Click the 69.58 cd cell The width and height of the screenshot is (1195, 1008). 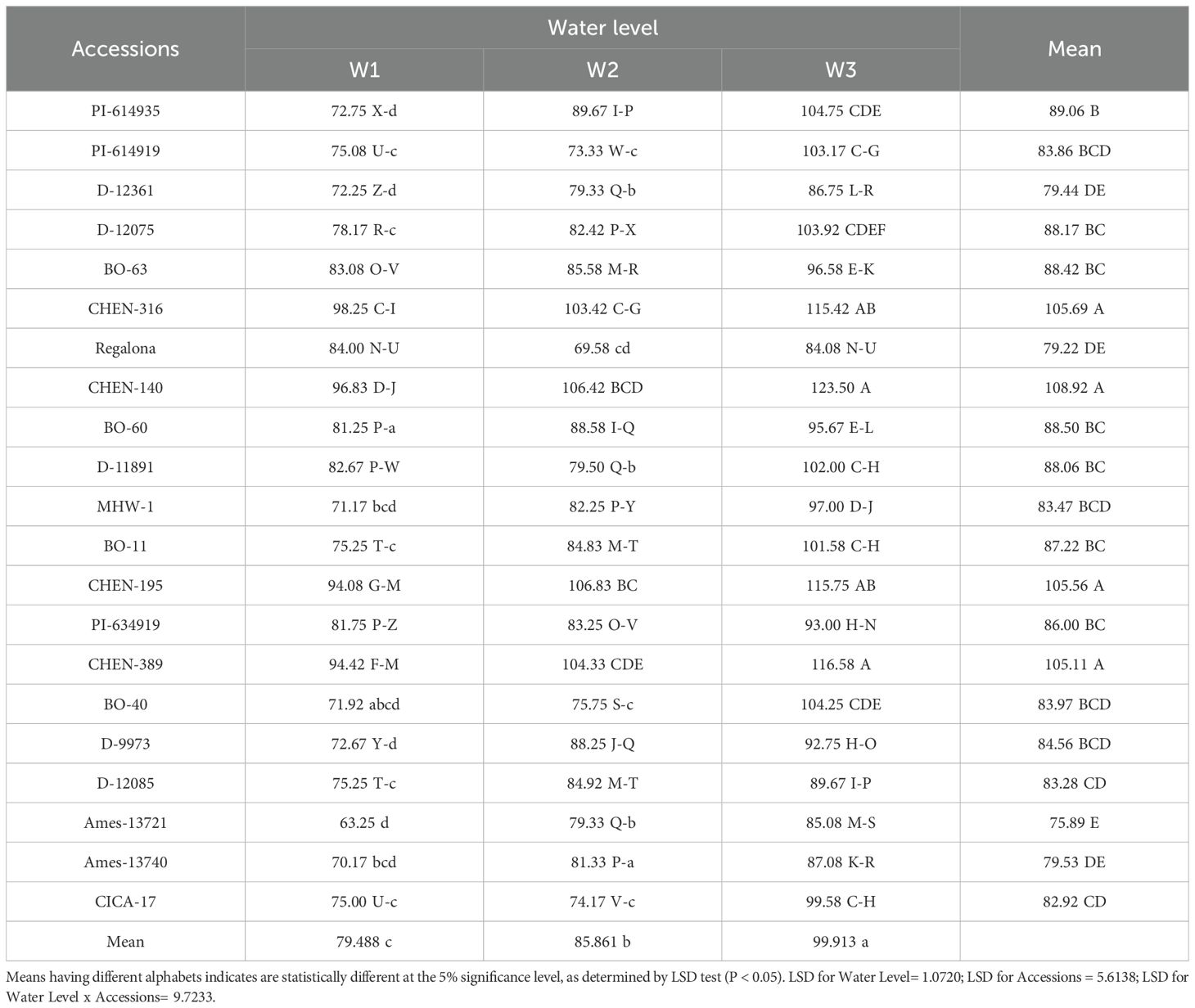click(x=602, y=349)
